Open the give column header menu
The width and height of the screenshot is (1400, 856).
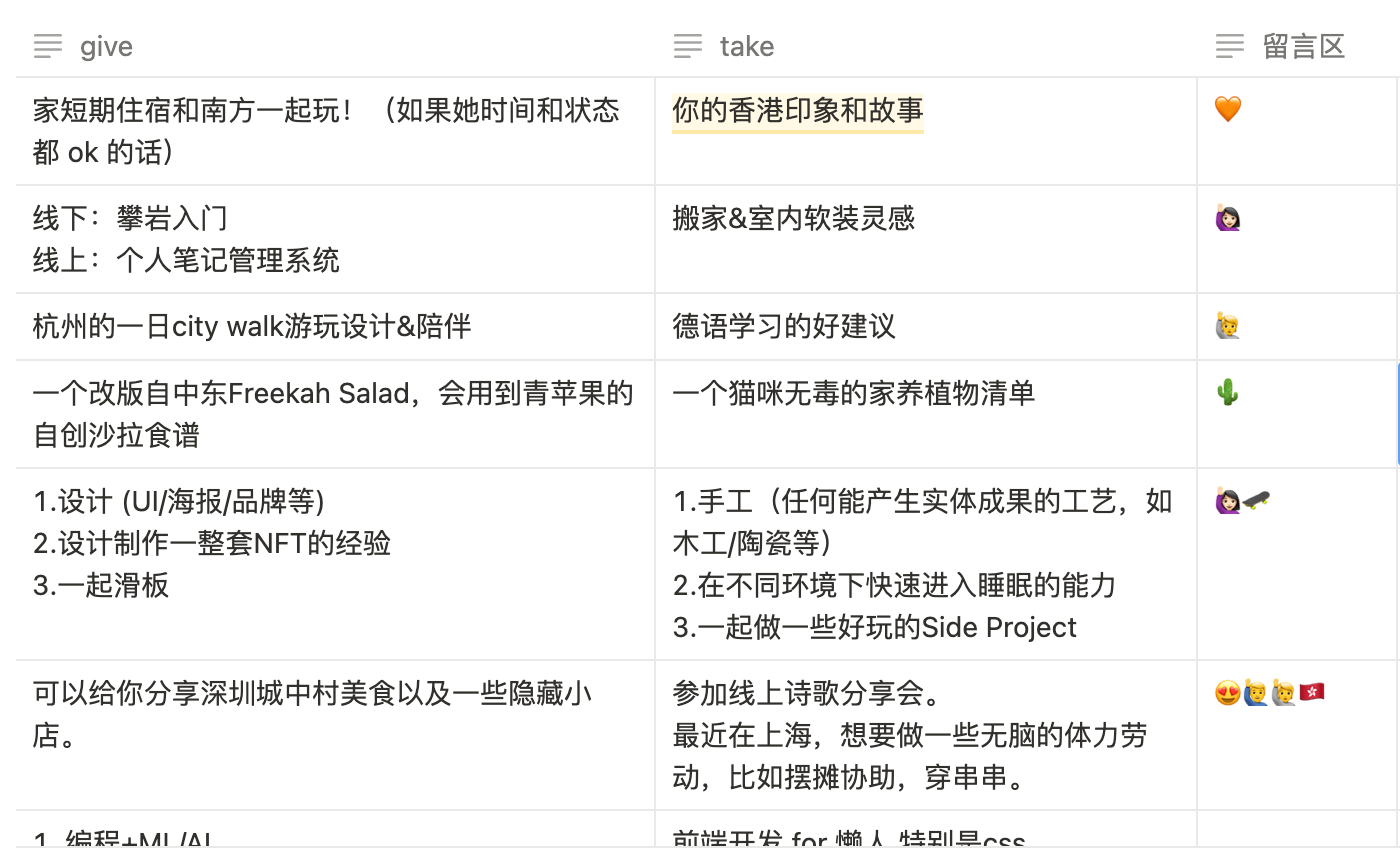(x=336, y=46)
